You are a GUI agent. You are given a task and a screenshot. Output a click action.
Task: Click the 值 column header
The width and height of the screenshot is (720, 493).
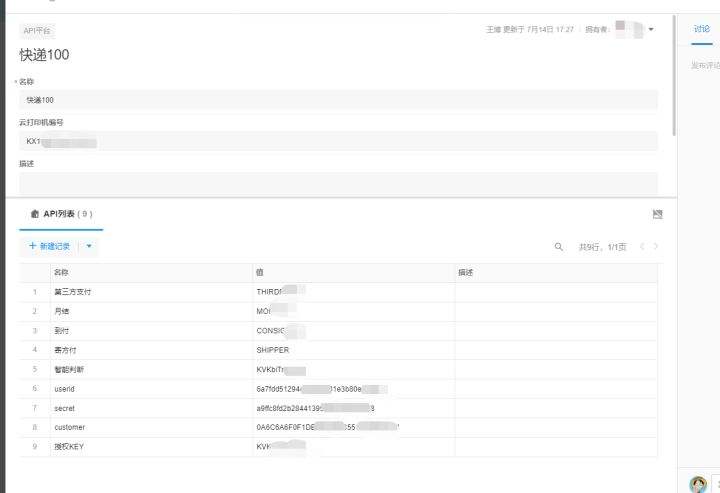click(x=260, y=272)
